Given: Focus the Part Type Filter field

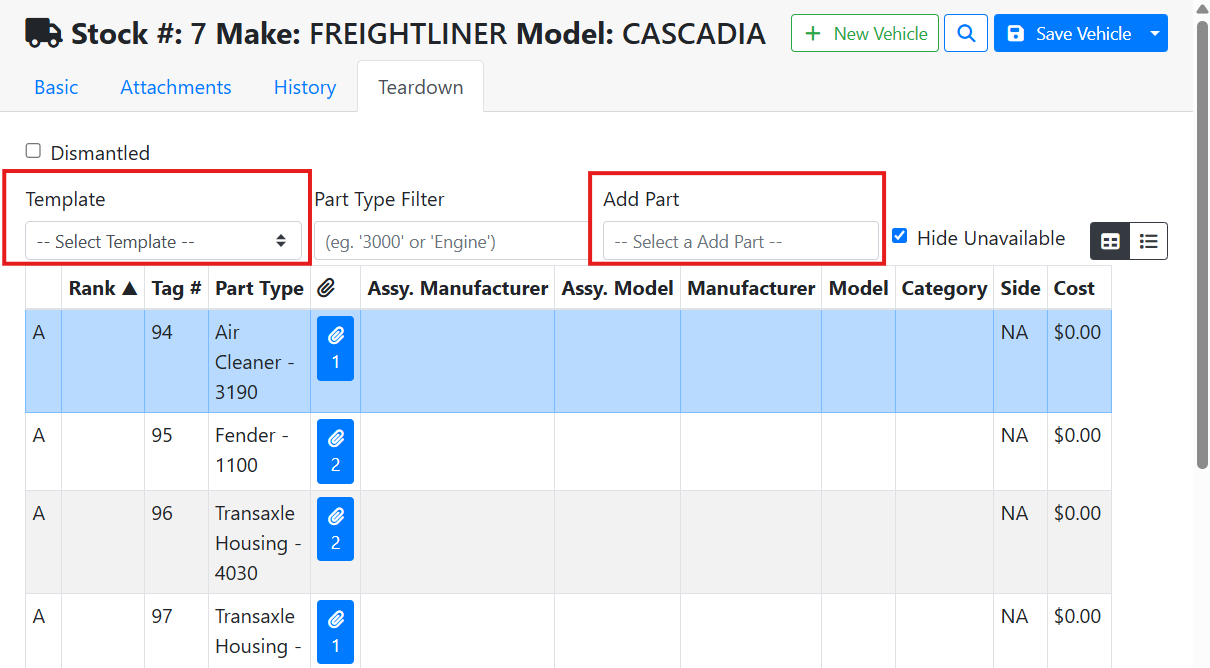Looking at the screenshot, I should [450, 241].
